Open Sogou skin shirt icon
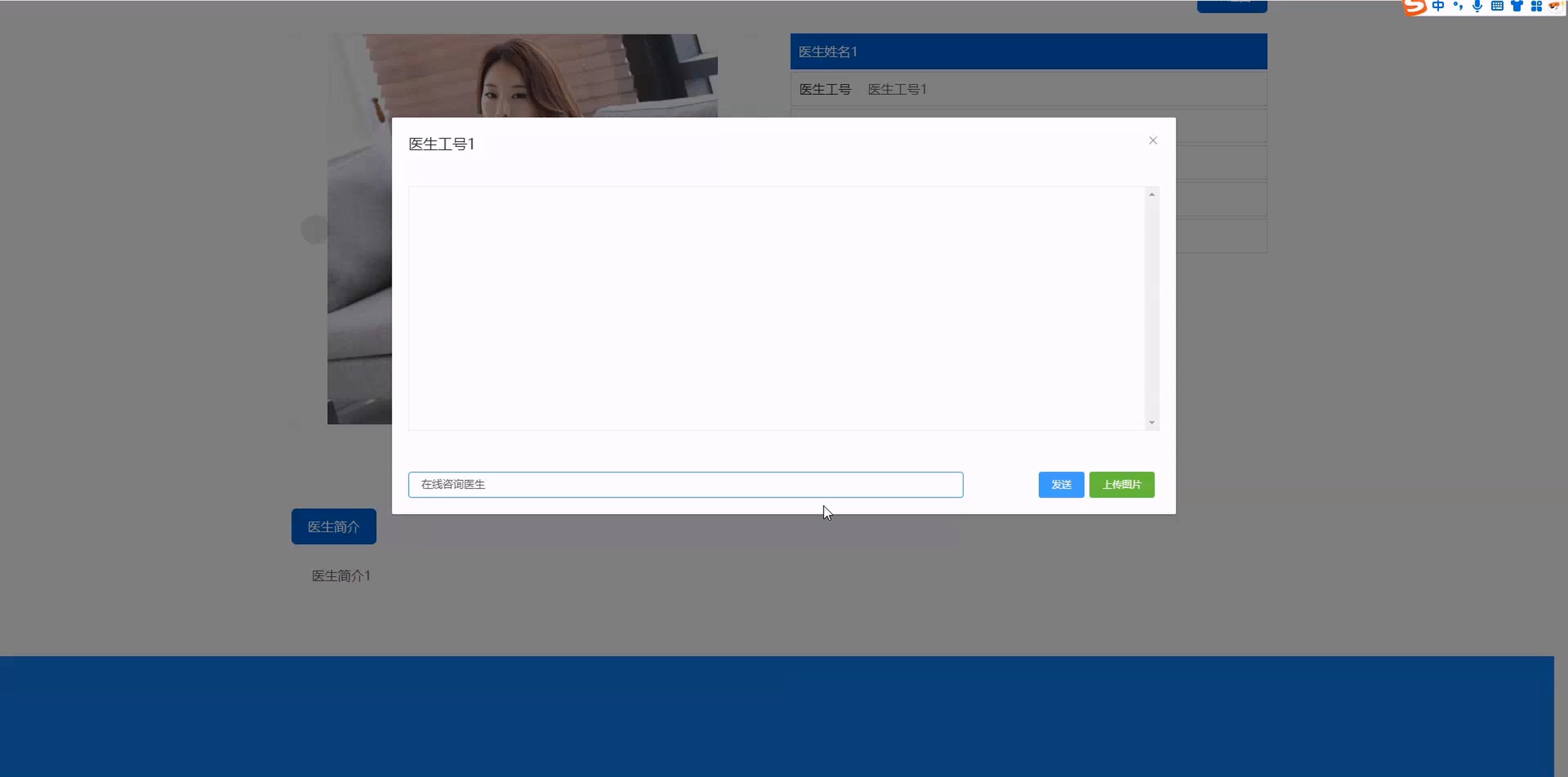This screenshot has height=777, width=1568. pyautogui.click(x=1517, y=6)
